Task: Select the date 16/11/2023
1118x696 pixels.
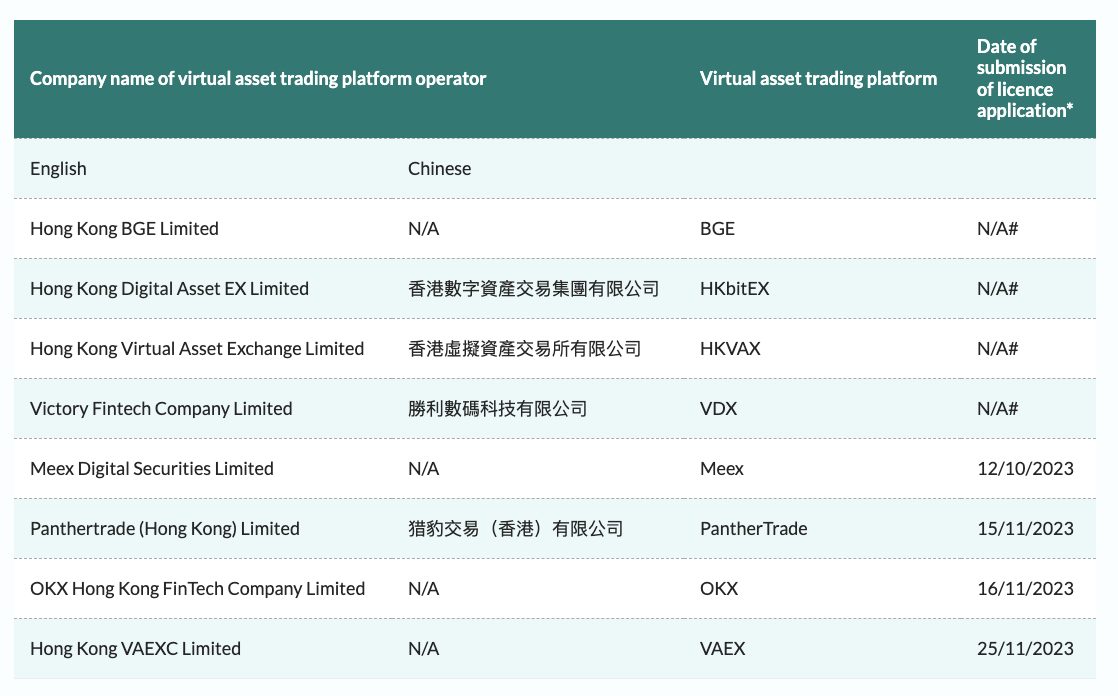Action: click(x=1025, y=589)
